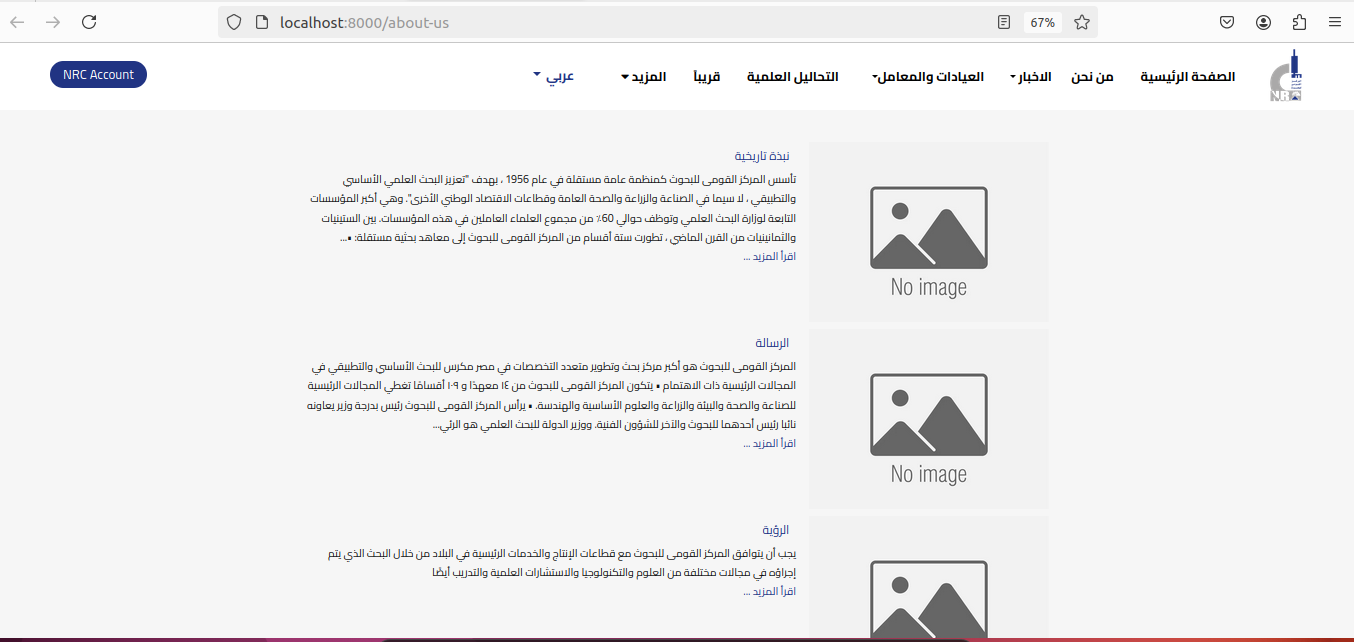This screenshot has width=1354, height=642.
Task: Click the 67% zoom level indicator
Action: tap(1043, 22)
